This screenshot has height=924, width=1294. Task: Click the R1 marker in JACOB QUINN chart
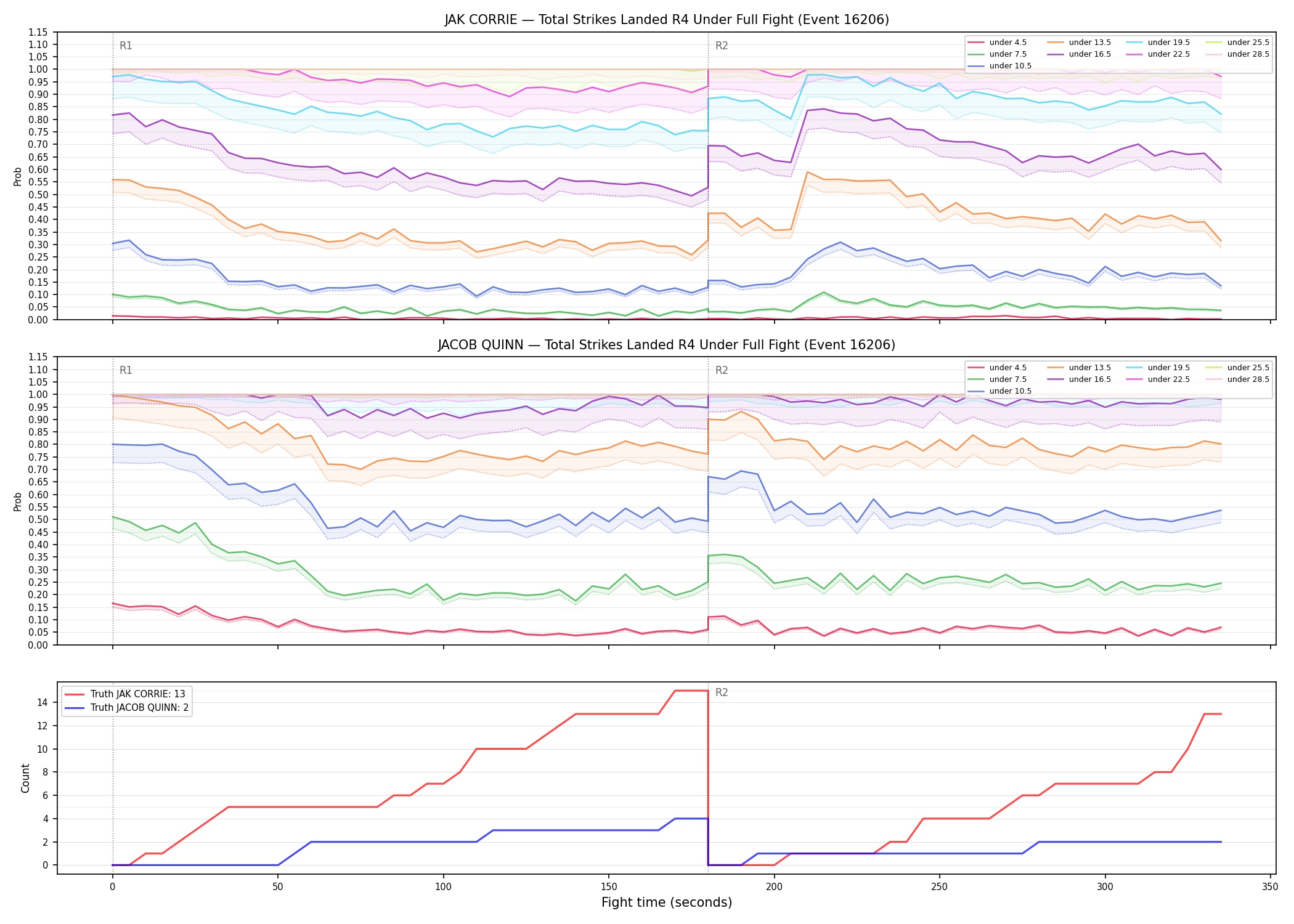(126, 370)
